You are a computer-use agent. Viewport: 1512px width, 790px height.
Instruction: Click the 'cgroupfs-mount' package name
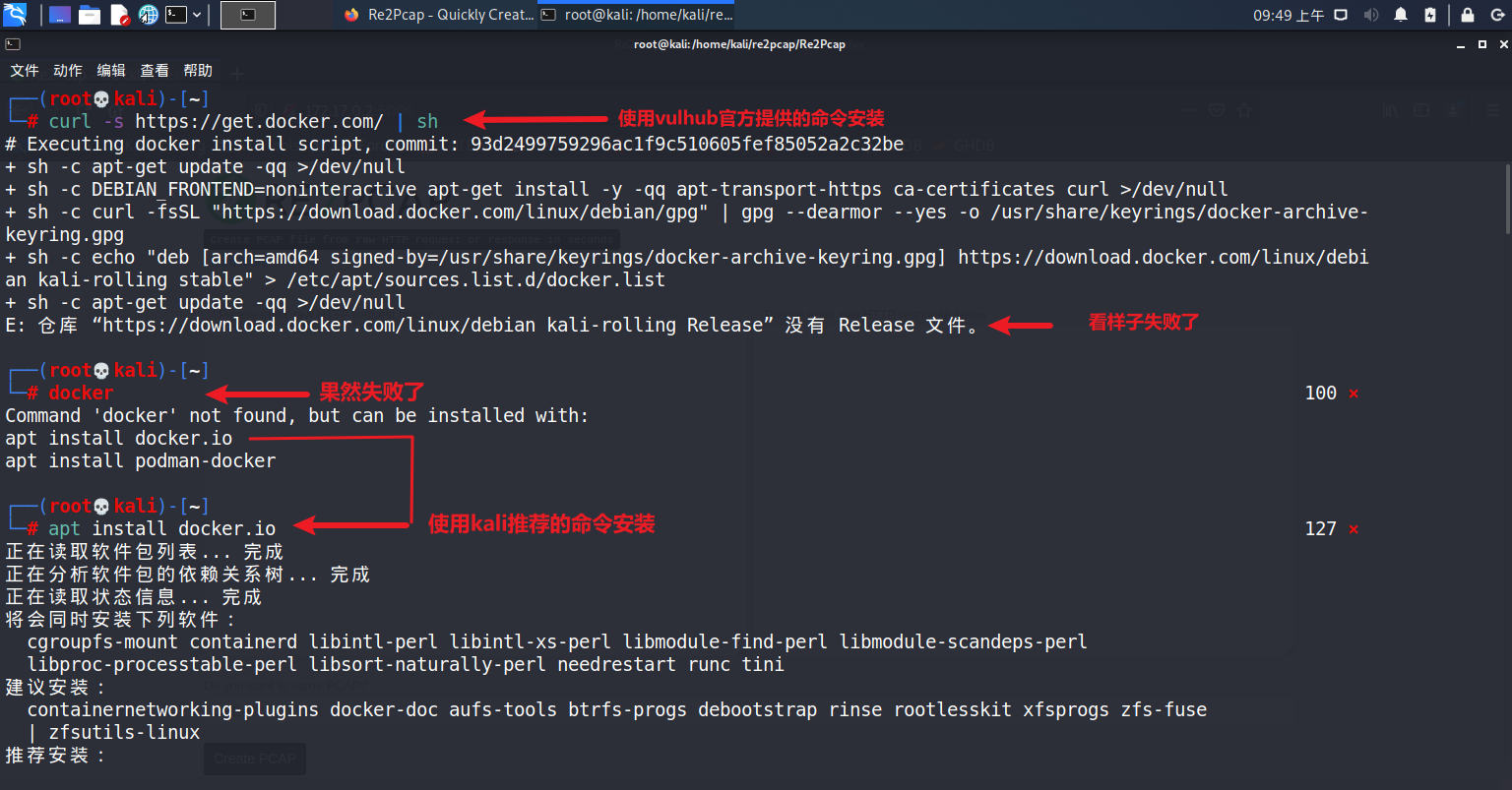coord(102,641)
